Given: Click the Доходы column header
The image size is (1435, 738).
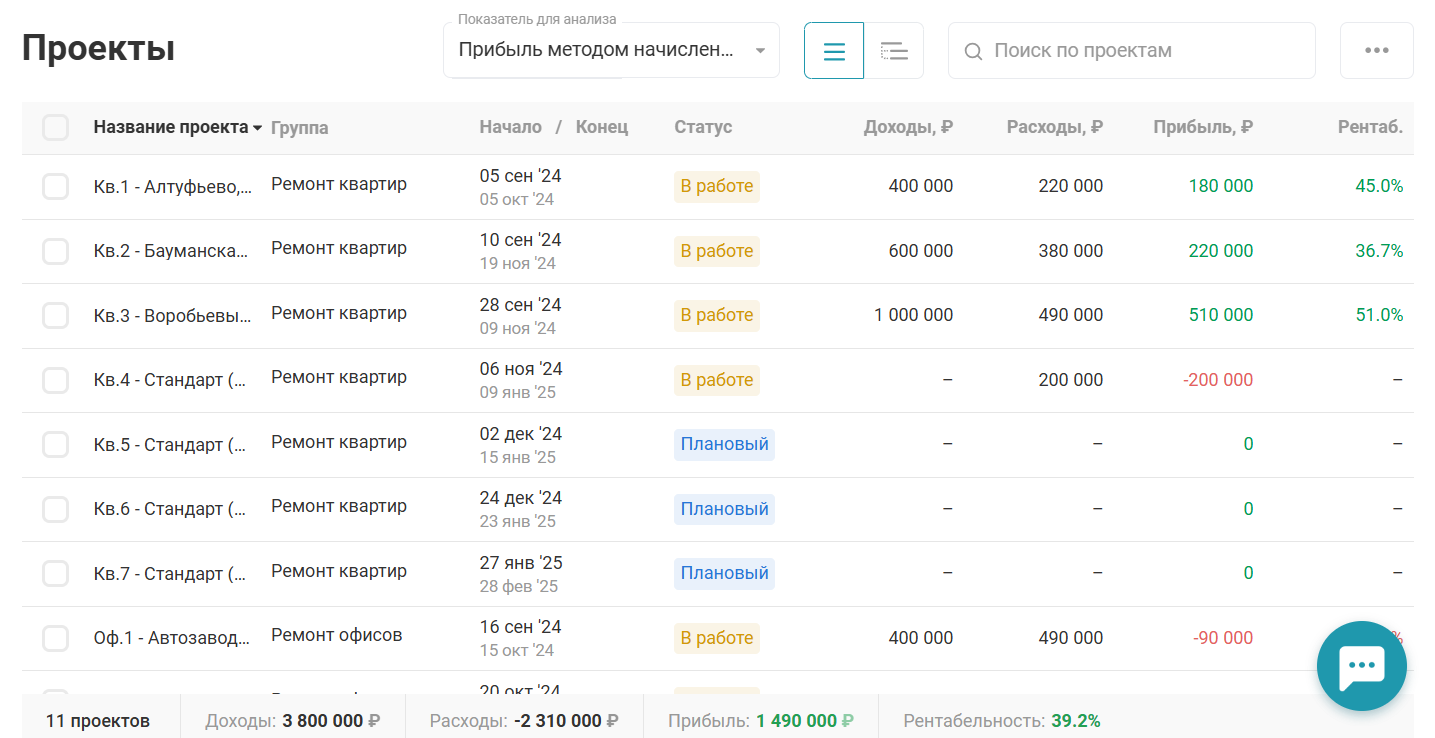Looking at the screenshot, I should 908,128.
